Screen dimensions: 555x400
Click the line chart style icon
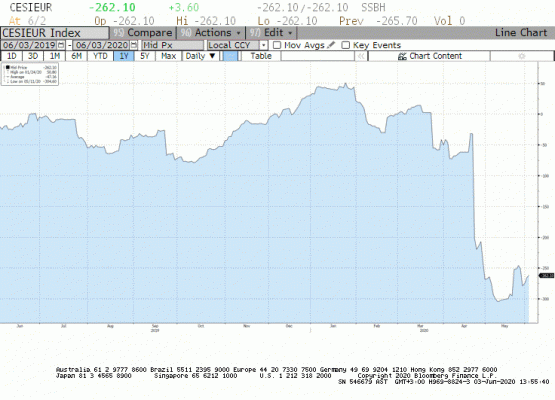[230, 56]
